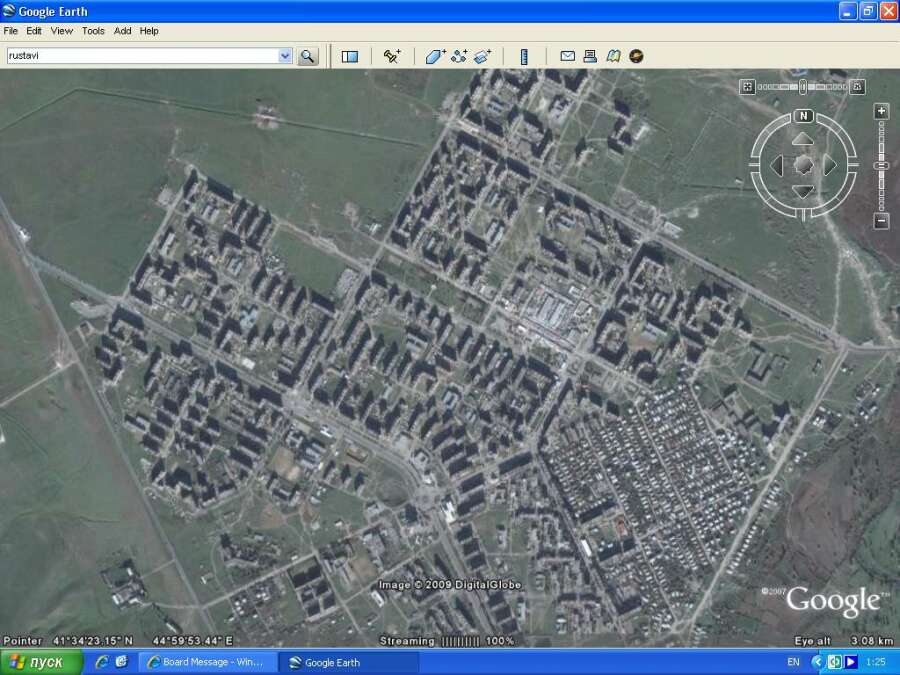
Task: Add a polygon to the map
Action: point(435,56)
